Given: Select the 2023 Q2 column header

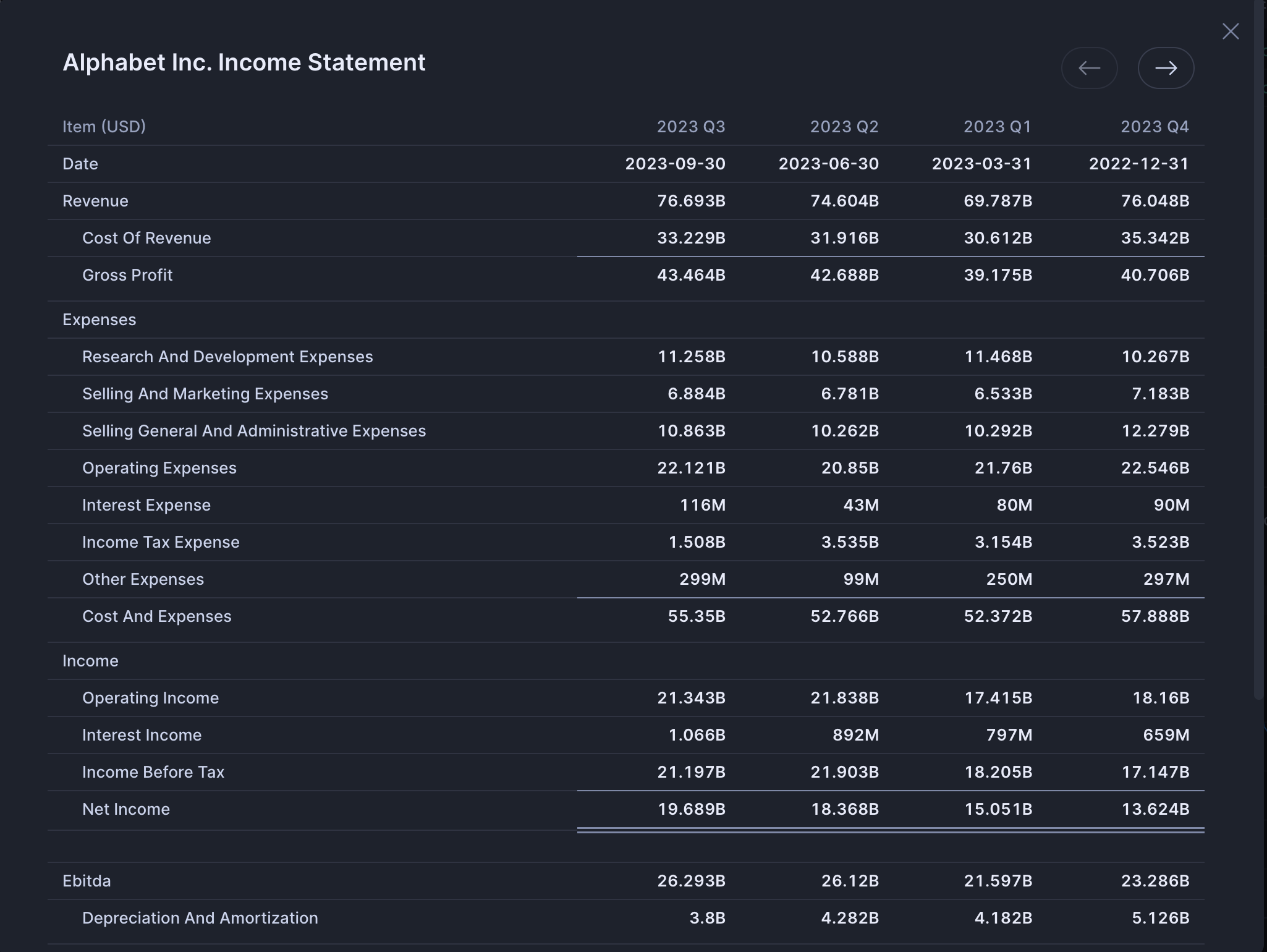Looking at the screenshot, I should point(844,127).
